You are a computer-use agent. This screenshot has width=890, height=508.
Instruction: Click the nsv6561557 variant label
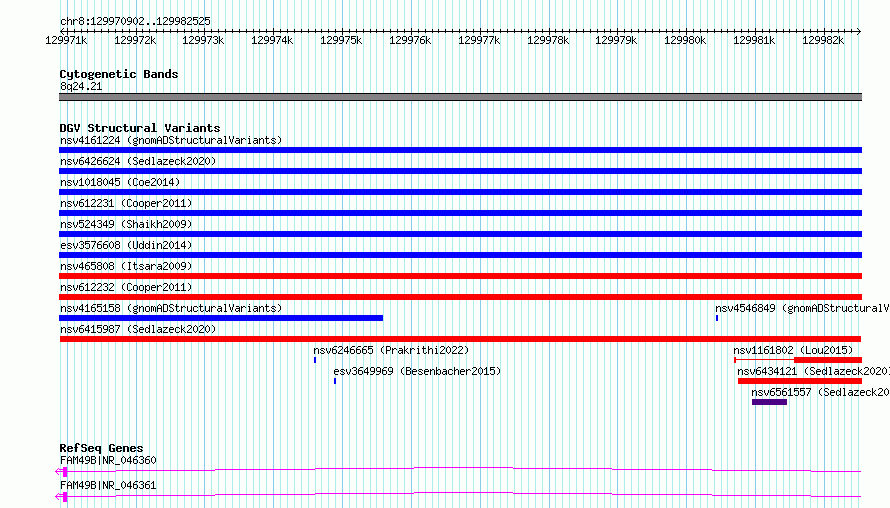point(820,392)
